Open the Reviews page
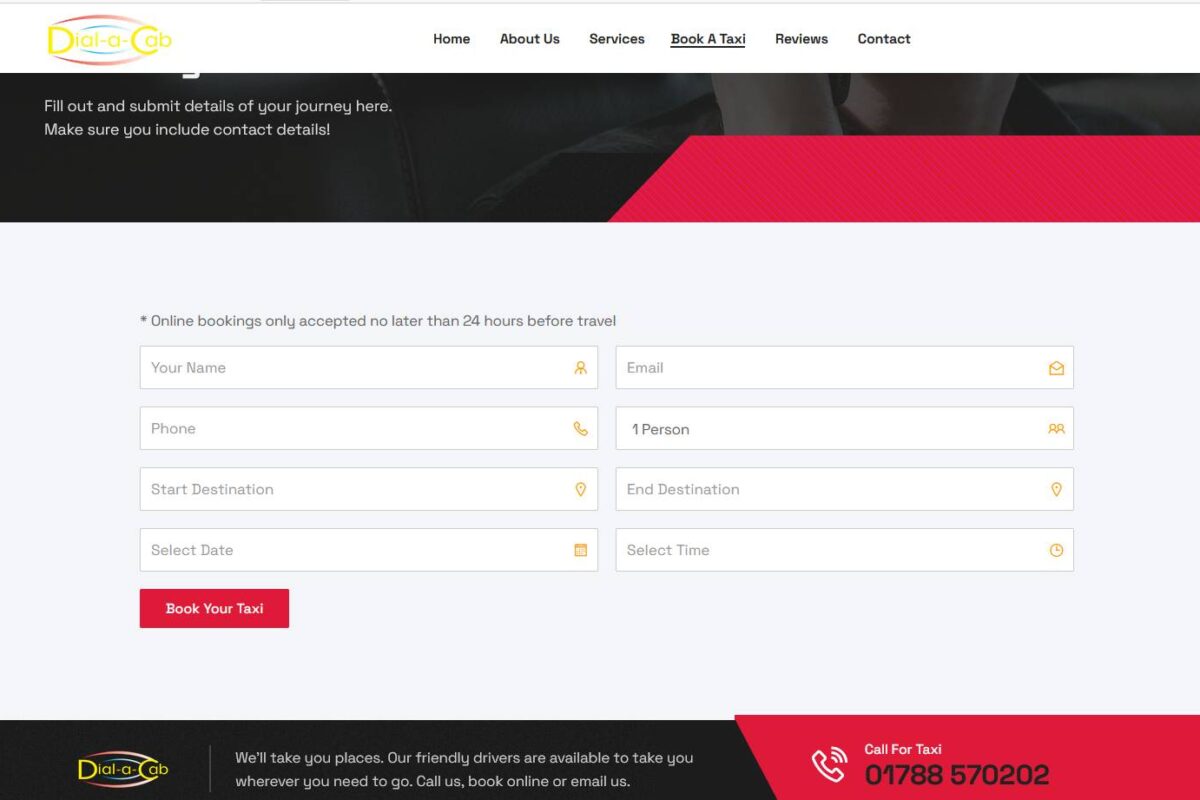Viewport: 1200px width, 800px height. 801,39
